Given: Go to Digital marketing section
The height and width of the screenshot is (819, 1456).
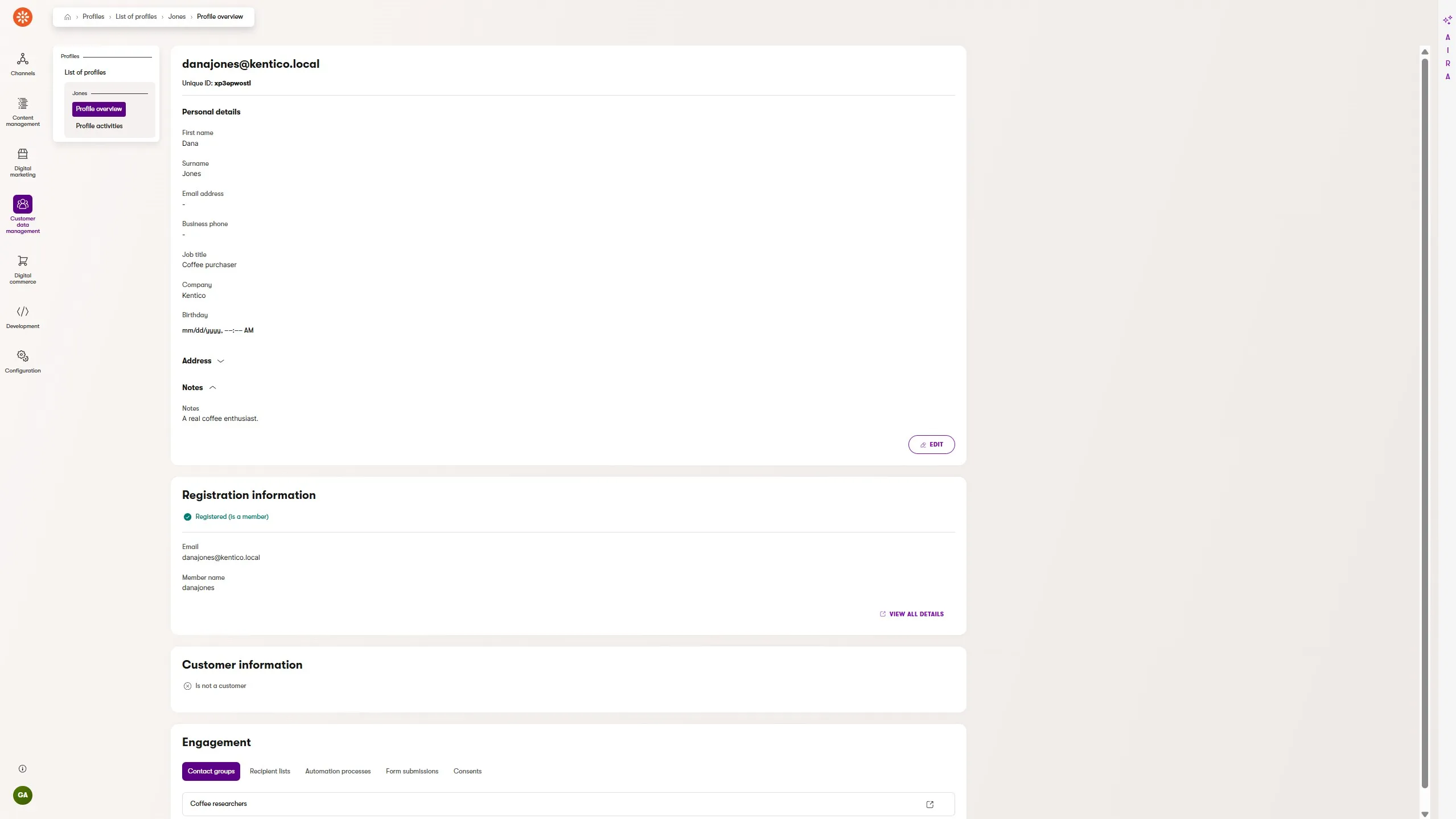Looking at the screenshot, I should (x=23, y=154).
